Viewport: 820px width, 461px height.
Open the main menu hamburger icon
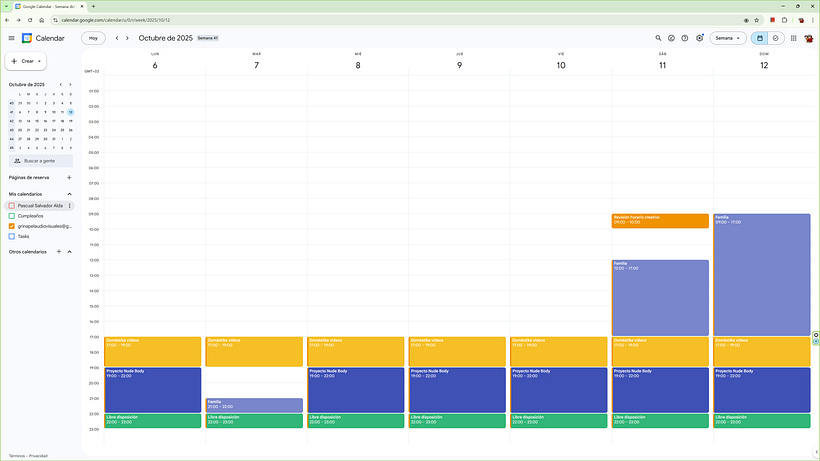tap(11, 38)
